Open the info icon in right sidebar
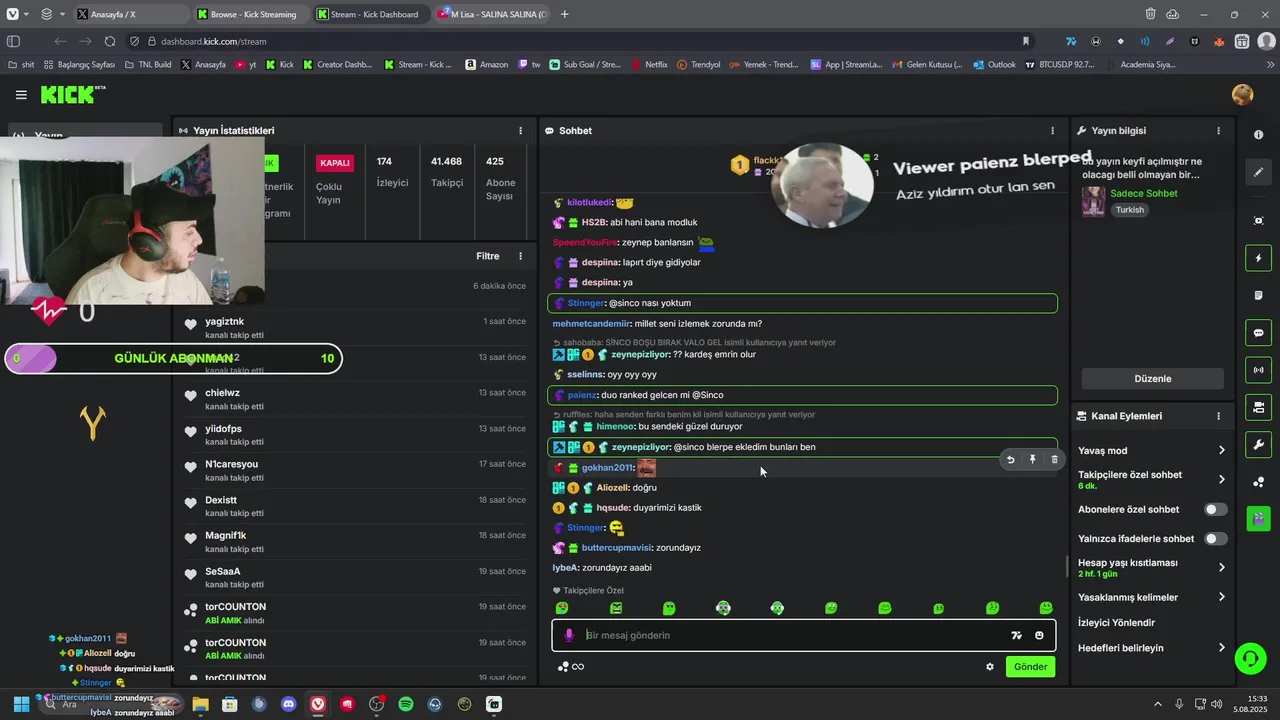Image resolution: width=1280 pixels, height=720 pixels. pos(1258,134)
